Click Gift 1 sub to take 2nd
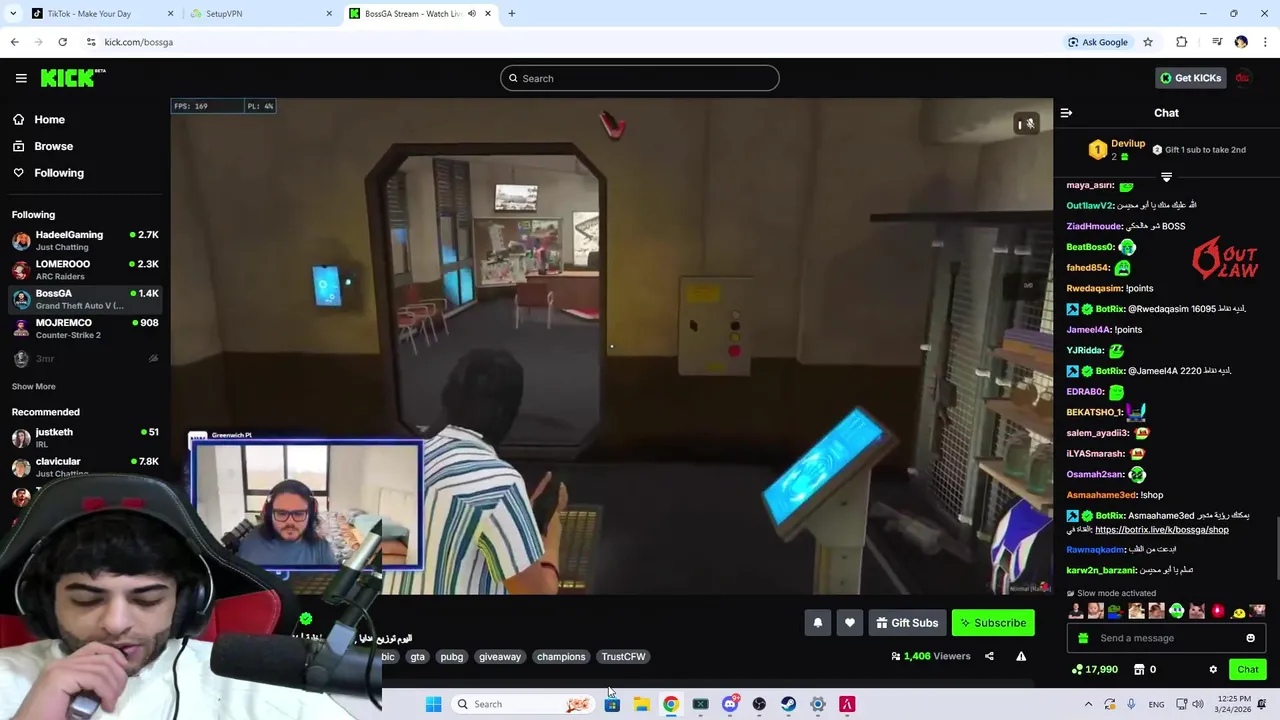Image resolution: width=1280 pixels, height=720 pixels. (x=1198, y=150)
